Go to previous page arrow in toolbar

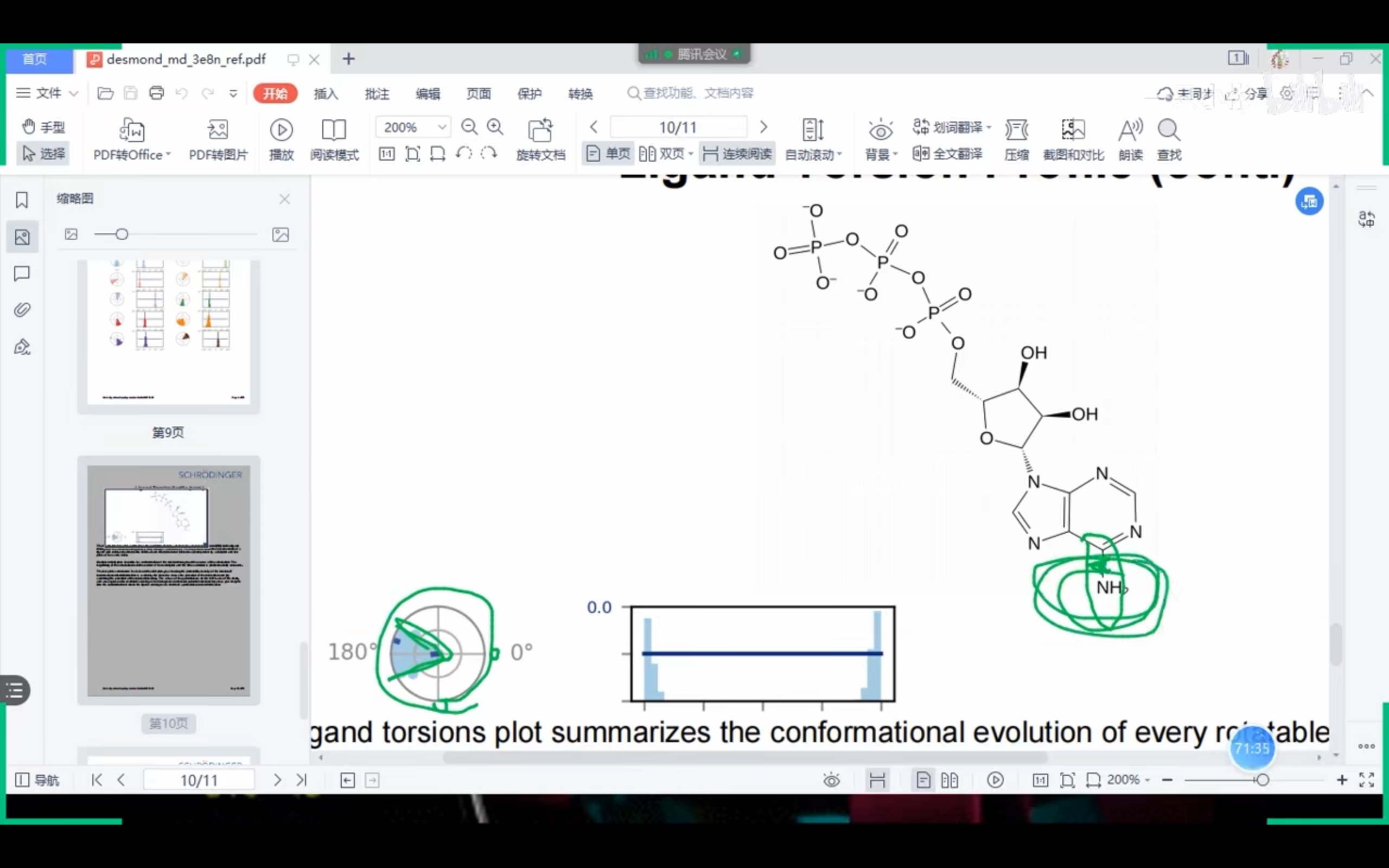coord(594,127)
